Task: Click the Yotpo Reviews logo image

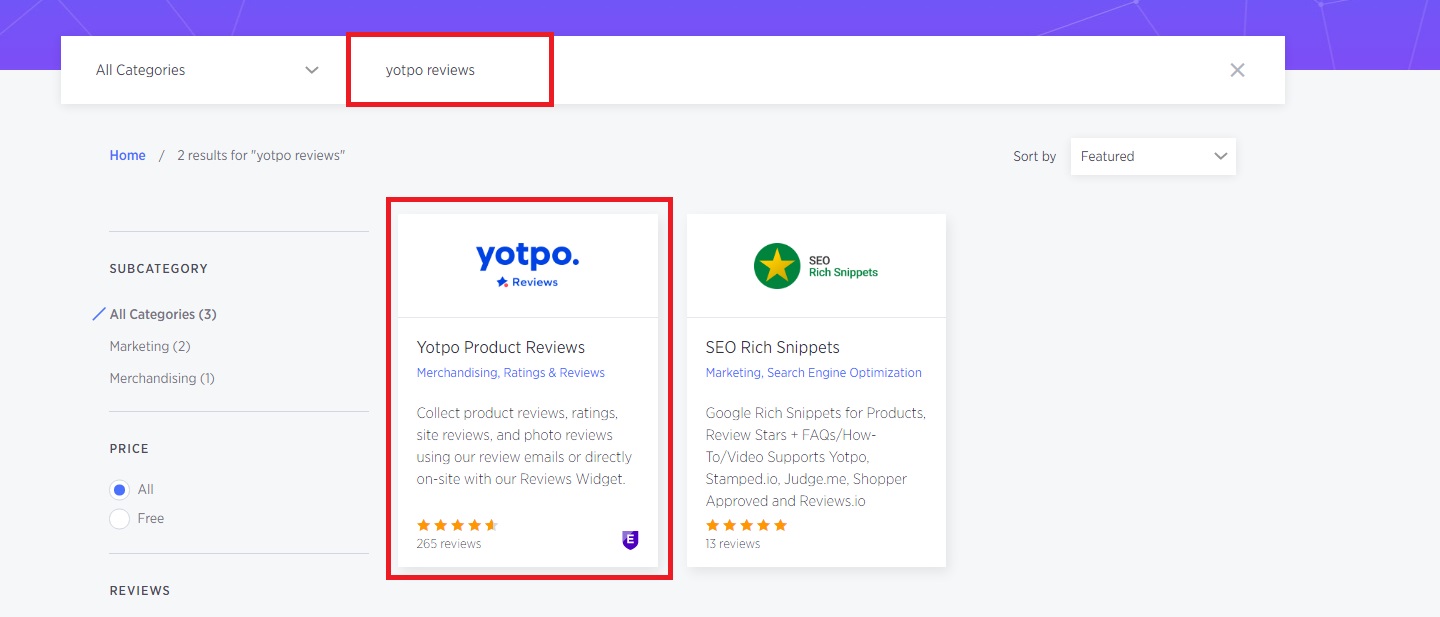Action: [x=527, y=265]
